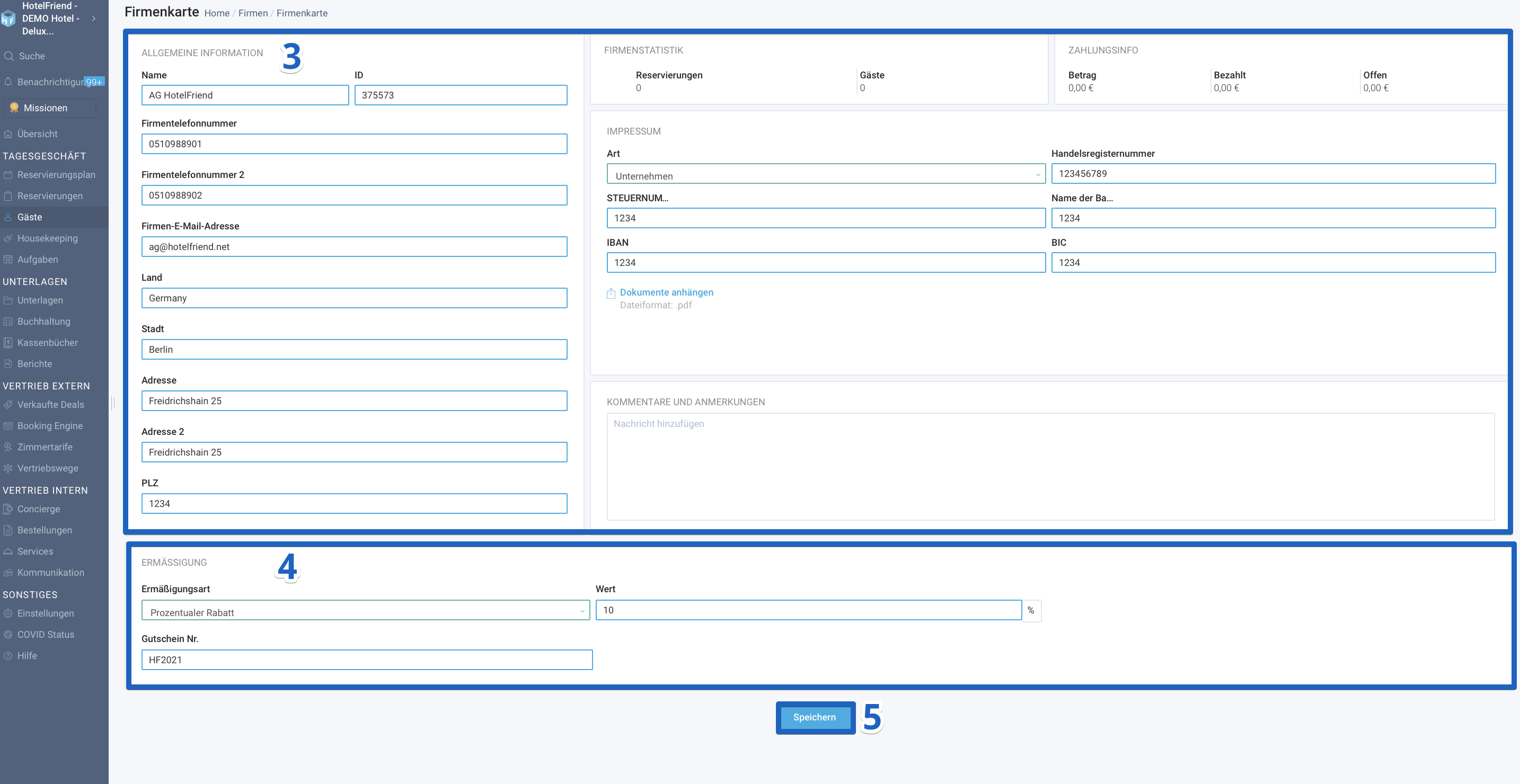Viewport: 1520px width, 784px height.
Task: Click the Steuernummer field
Action: point(826,218)
